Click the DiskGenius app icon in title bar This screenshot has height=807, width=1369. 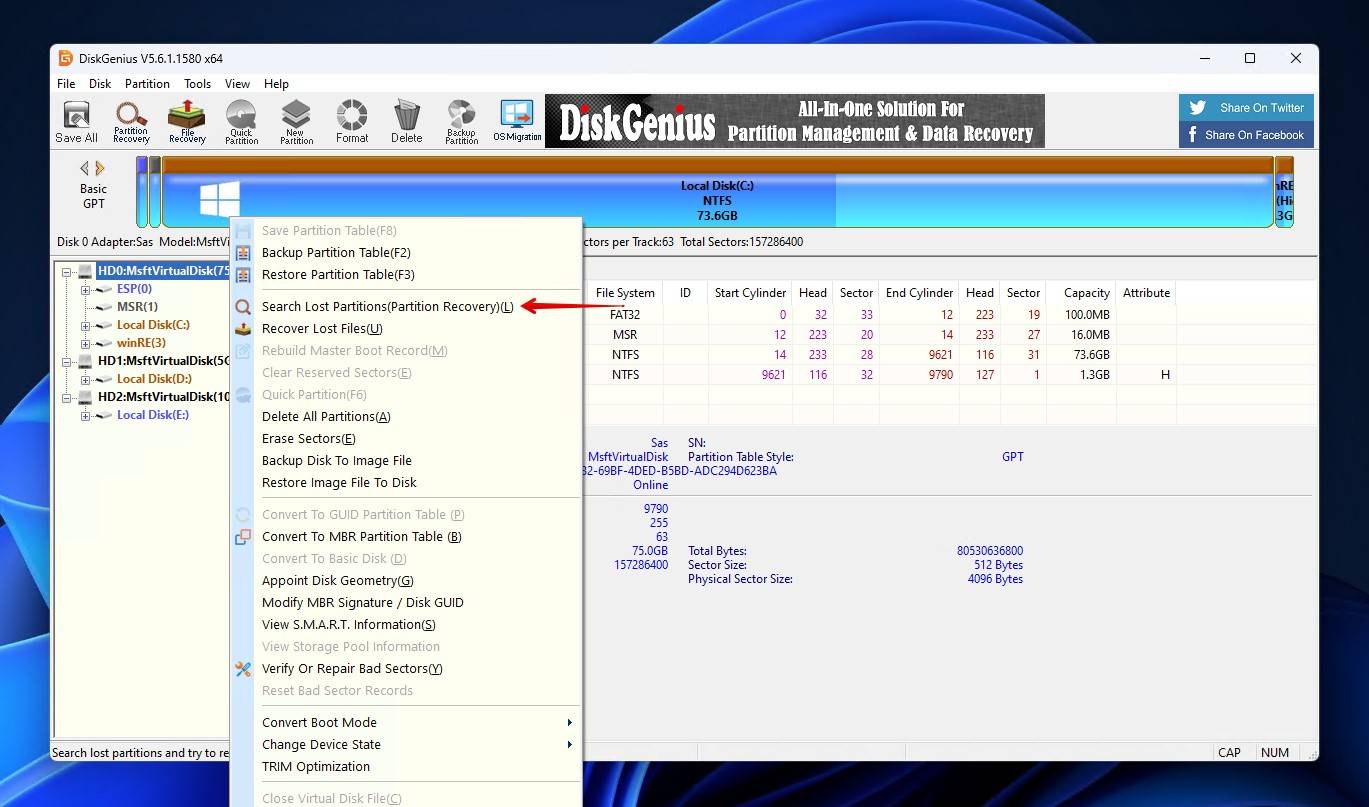pyautogui.click(x=66, y=58)
